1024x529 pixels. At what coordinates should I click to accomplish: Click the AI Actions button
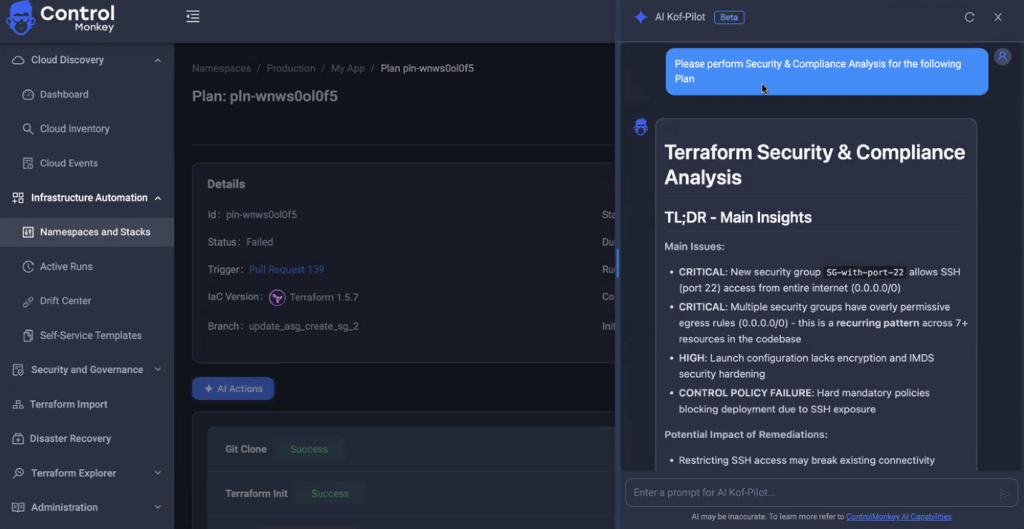233,389
